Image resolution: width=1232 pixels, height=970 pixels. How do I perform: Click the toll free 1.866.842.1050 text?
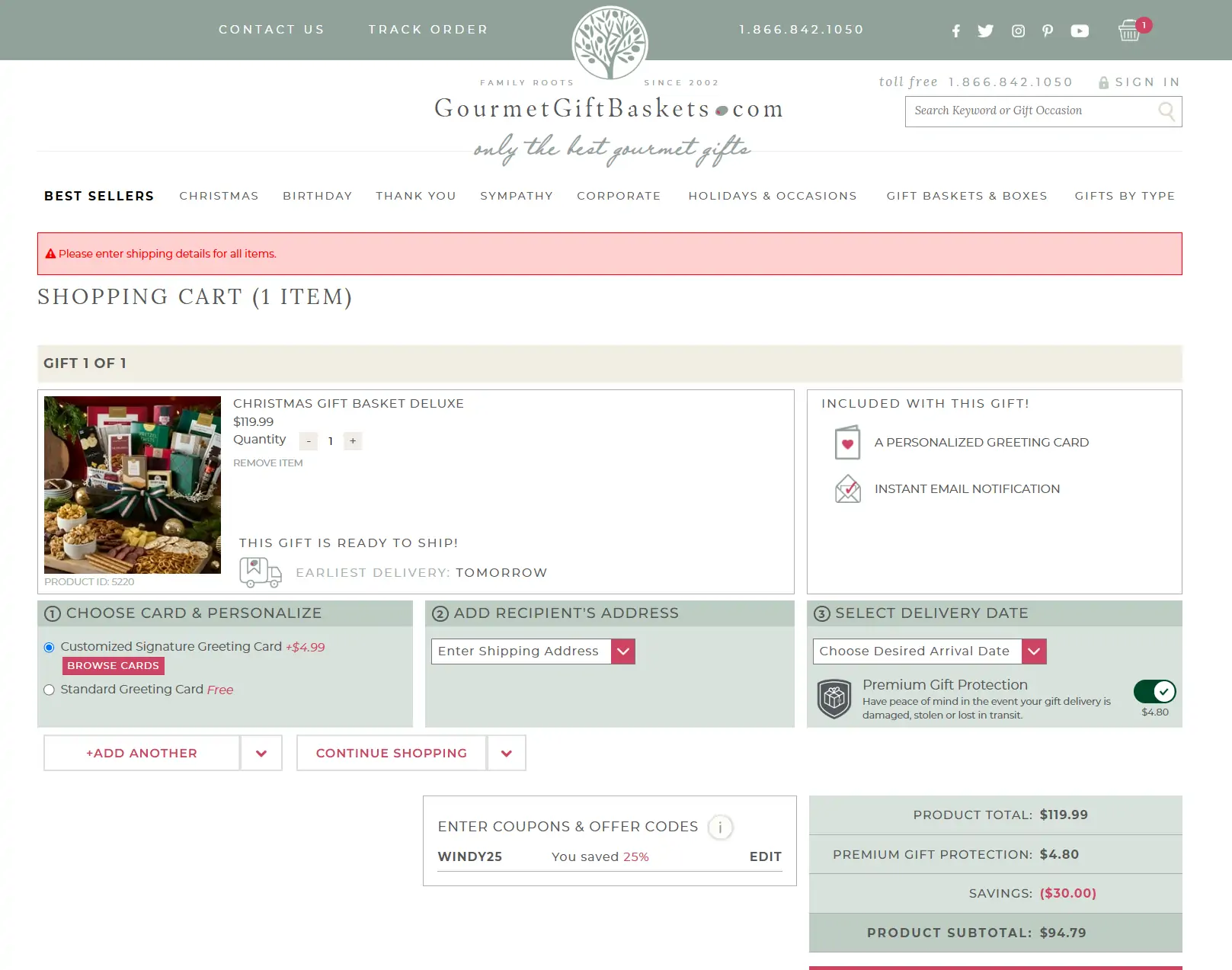[975, 82]
